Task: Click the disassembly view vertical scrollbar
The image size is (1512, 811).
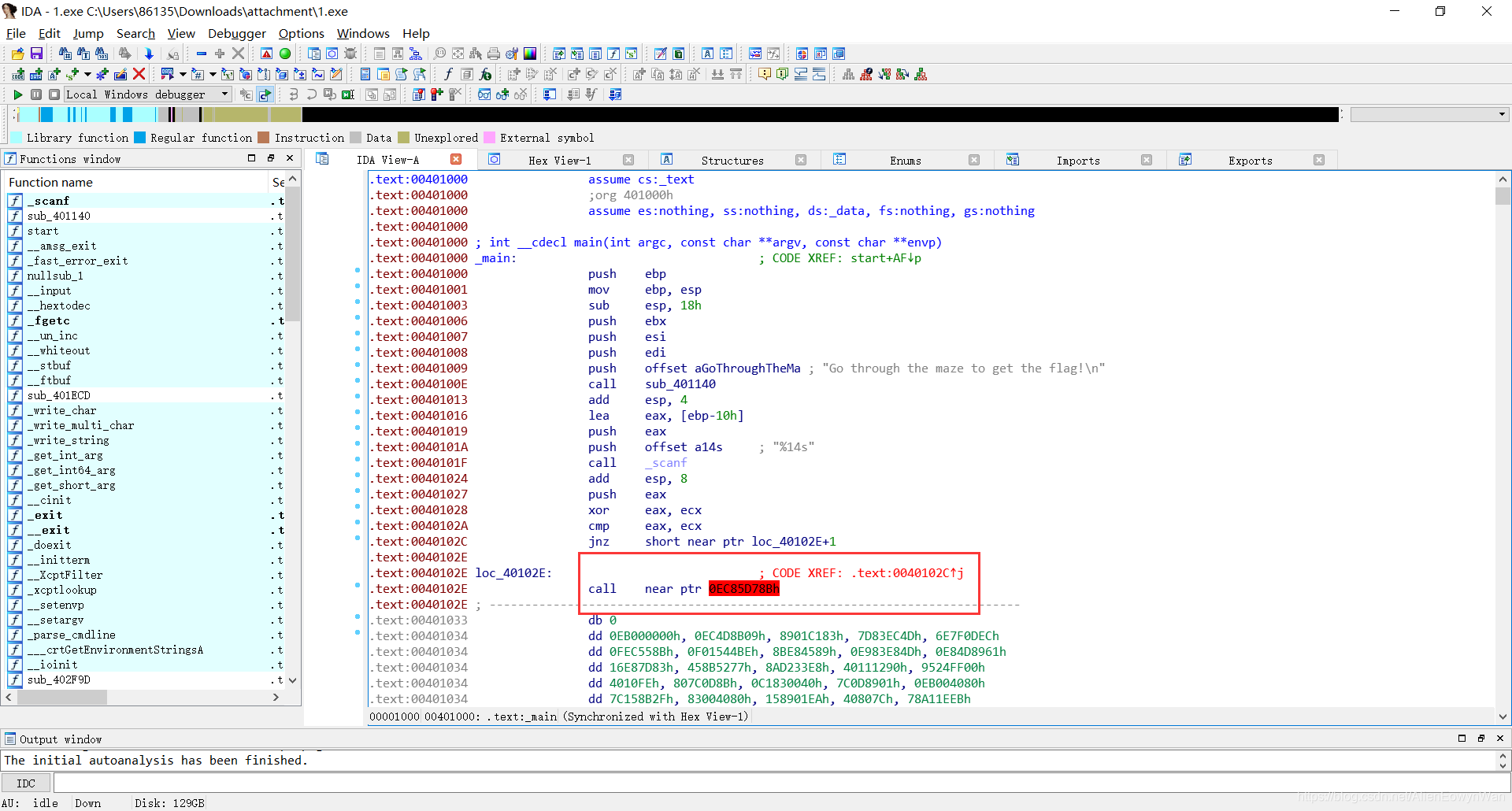Action: (1503, 447)
